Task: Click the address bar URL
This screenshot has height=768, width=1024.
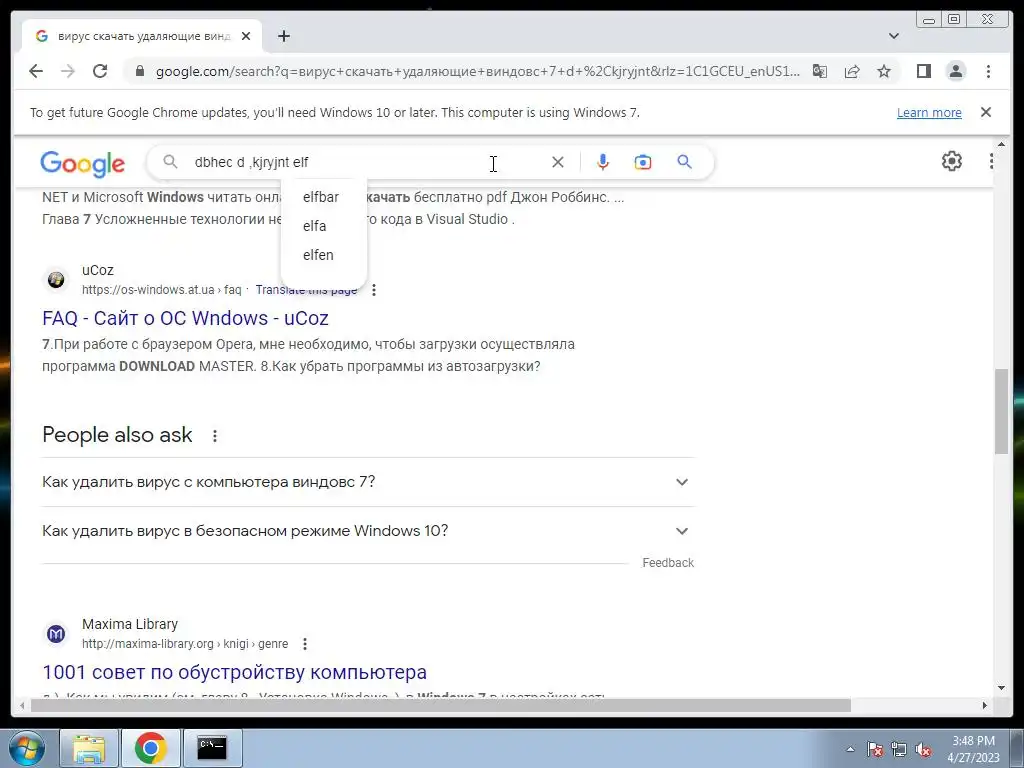Action: 477,71
